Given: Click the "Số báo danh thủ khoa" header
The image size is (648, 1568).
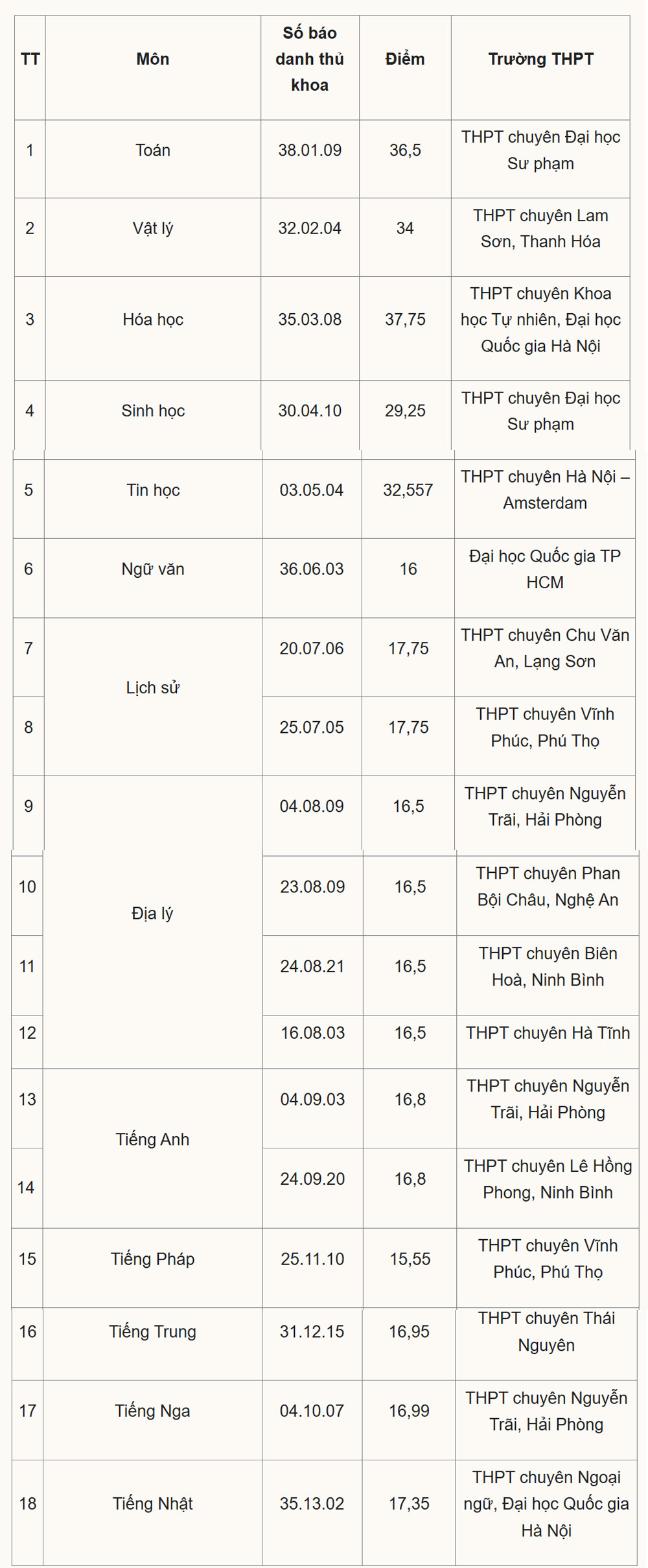Looking at the screenshot, I should [310, 59].
